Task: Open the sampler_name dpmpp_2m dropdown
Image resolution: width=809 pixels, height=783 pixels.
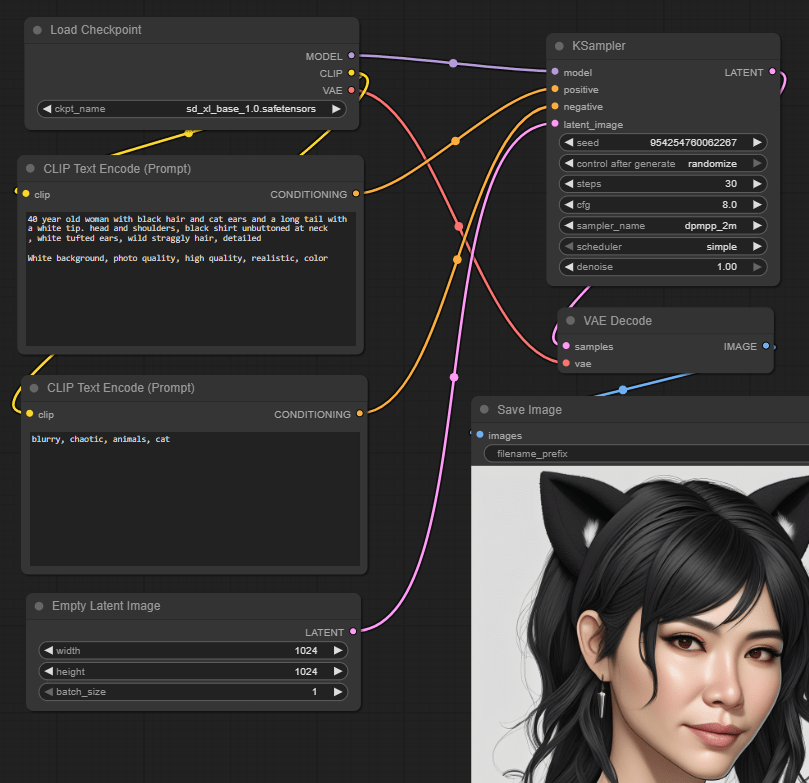Action: tap(663, 226)
